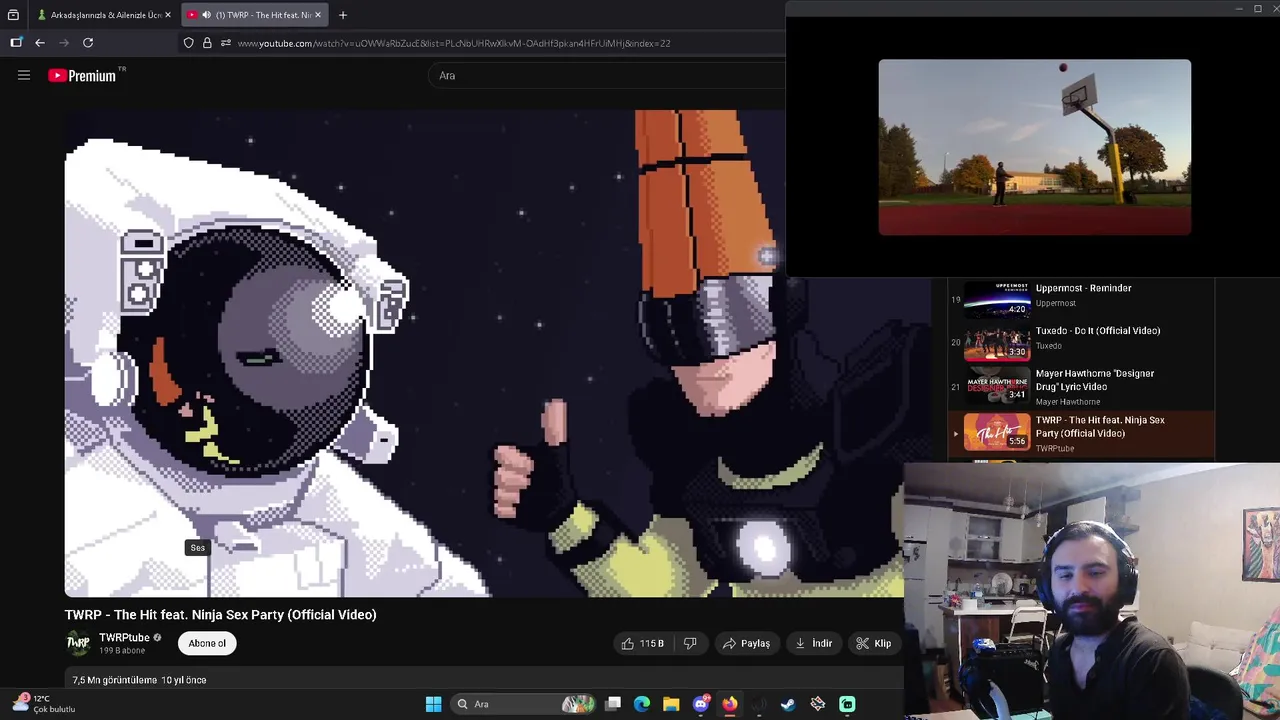Open Discord from taskbar
Viewport: 1280px width, 720px height.
pos(701,704)
